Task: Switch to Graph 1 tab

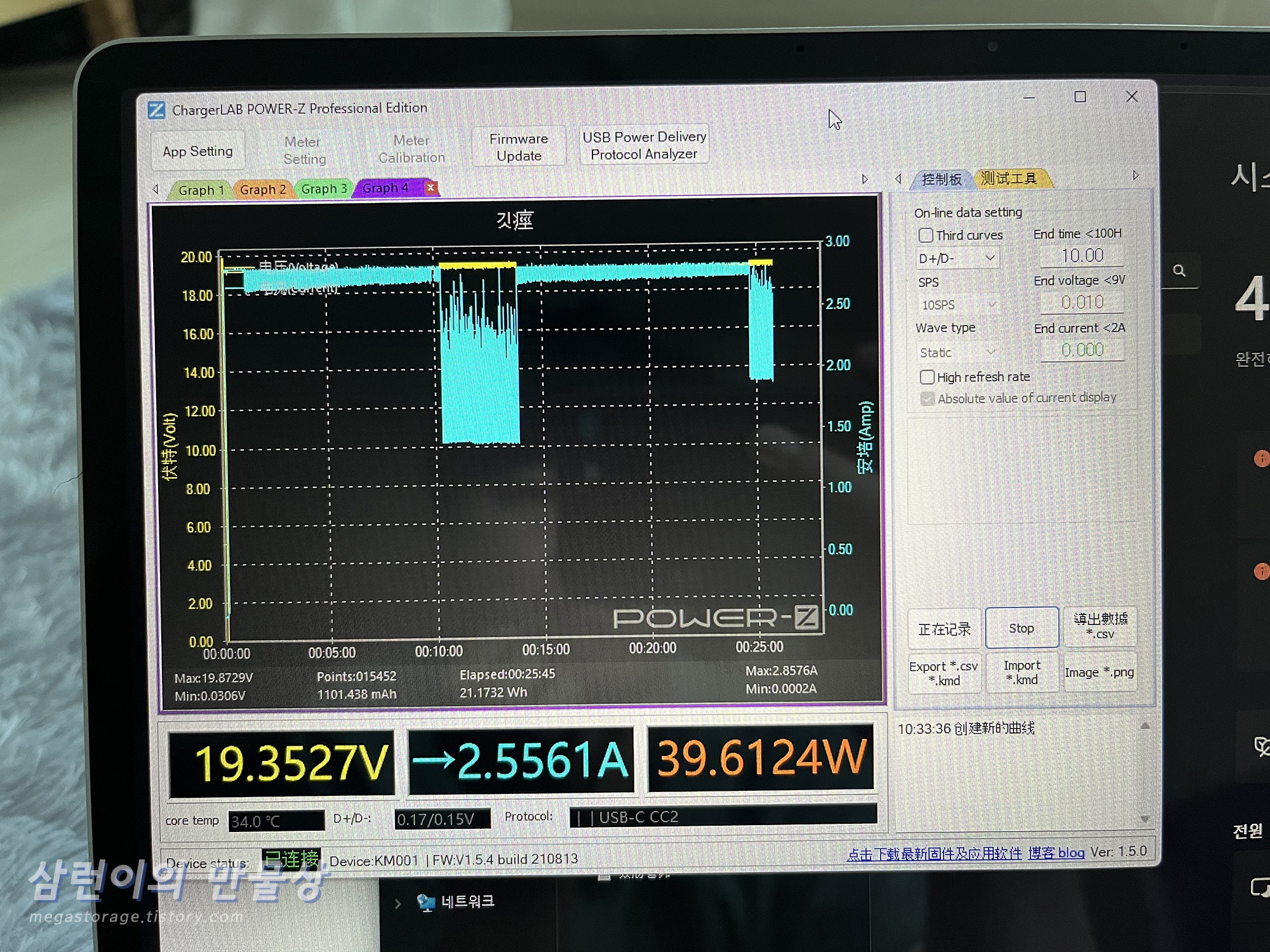Action: click(201, 190)
